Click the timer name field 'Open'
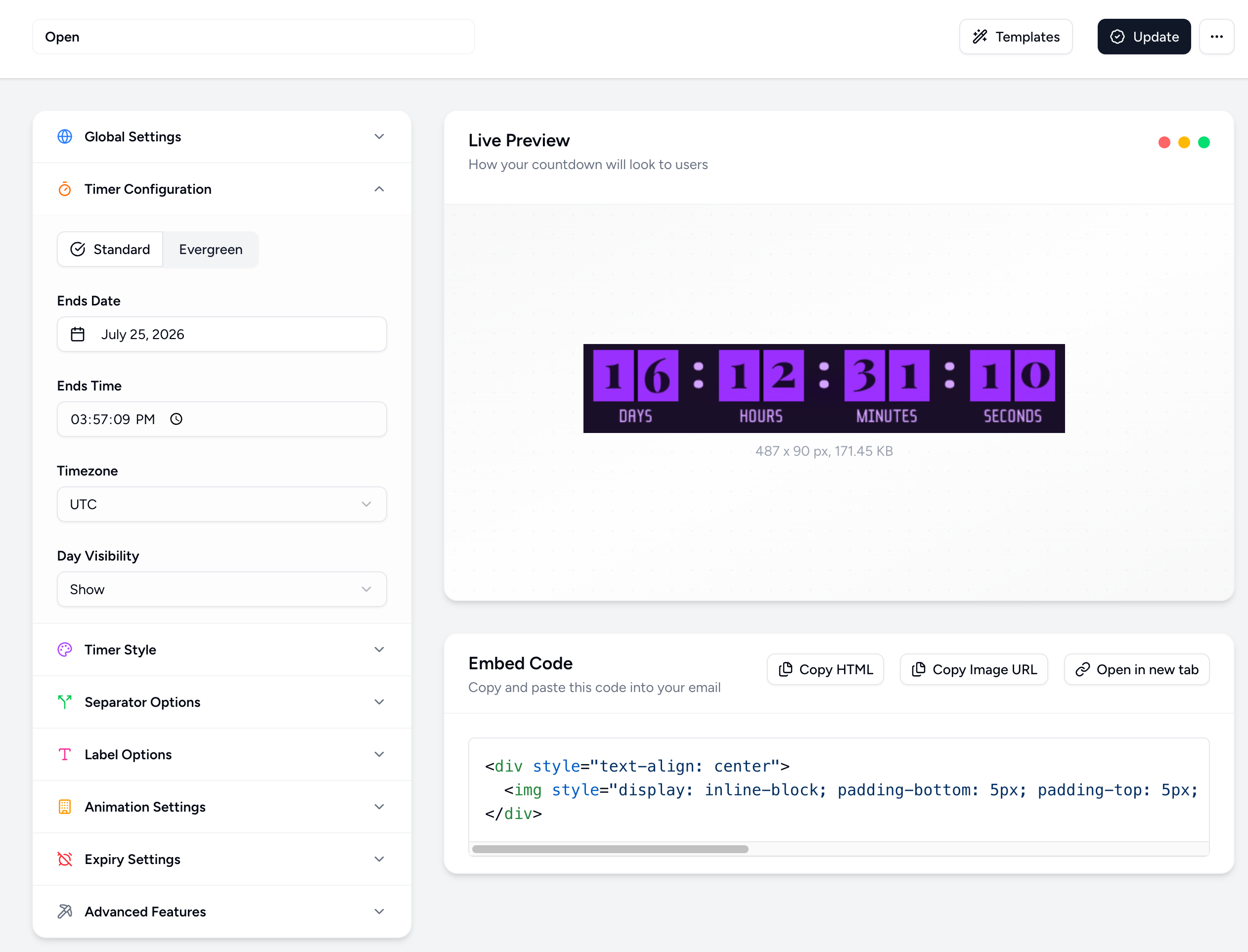Viewport: 1248px width, 952px height. pyautogui.click(x=253, y=37)
